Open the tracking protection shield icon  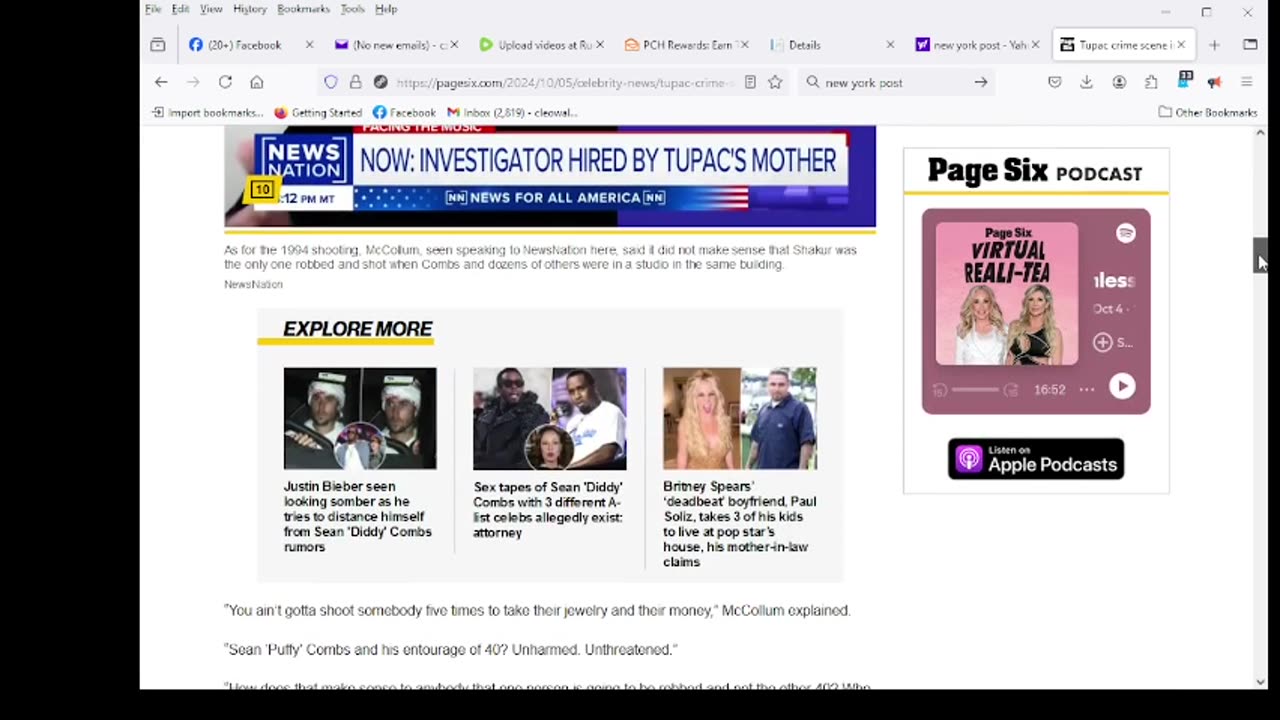click(x=331, y=82)
